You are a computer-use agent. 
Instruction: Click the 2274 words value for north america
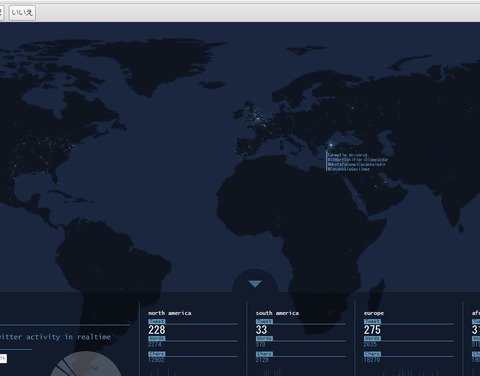pyautogui.click(x=155, y=344)
